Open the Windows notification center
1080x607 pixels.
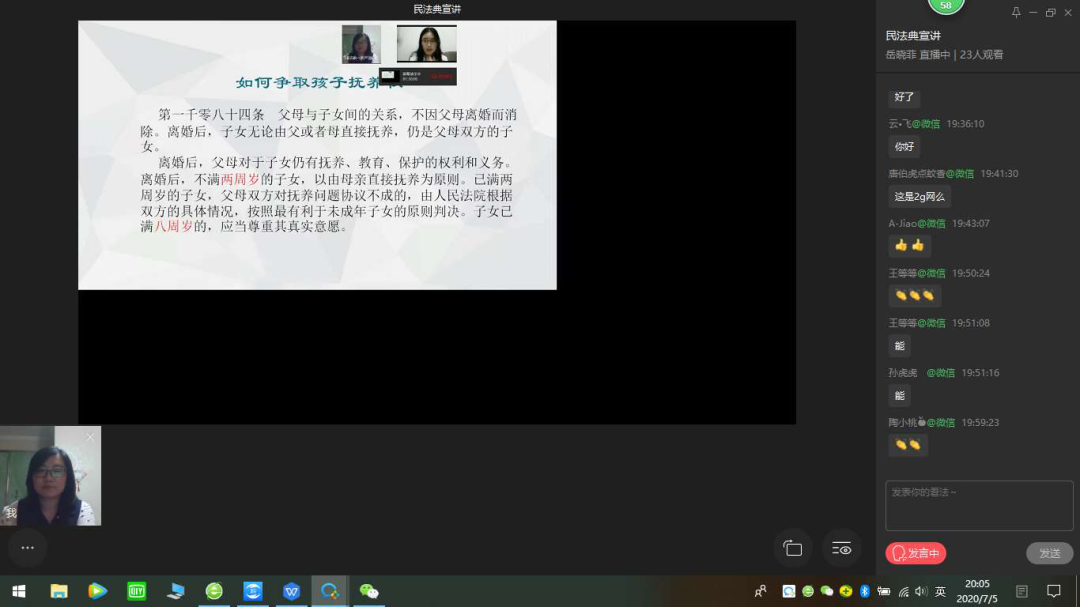(1053, 591)
